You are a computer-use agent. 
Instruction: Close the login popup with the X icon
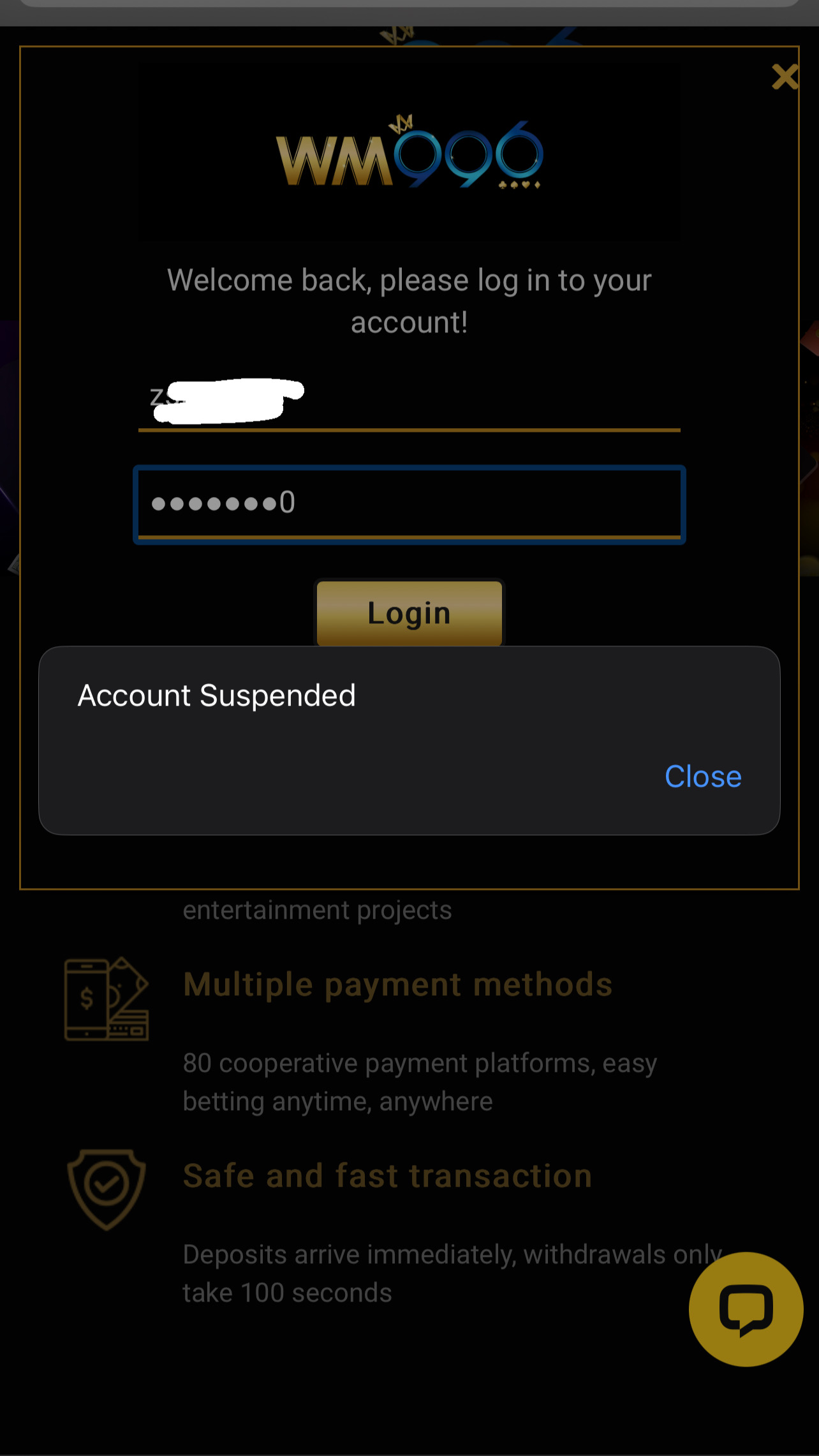785,77
